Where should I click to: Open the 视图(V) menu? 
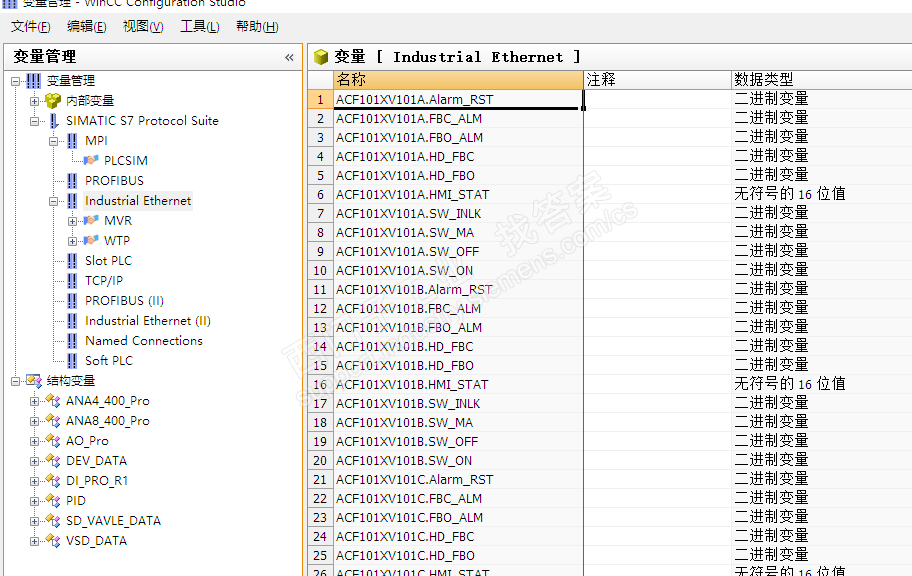point(143,26)
